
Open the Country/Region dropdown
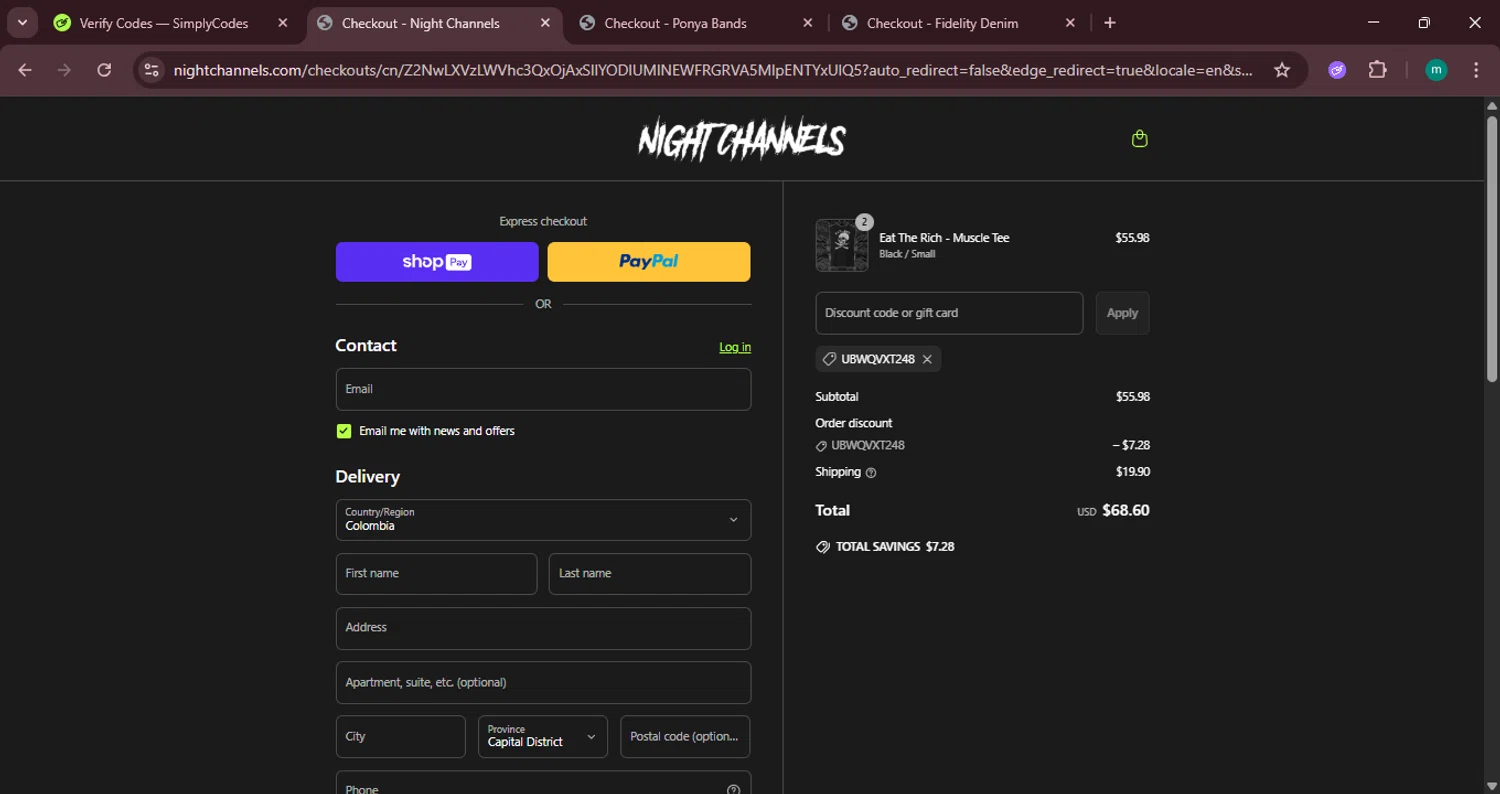(x=543, y=520)
